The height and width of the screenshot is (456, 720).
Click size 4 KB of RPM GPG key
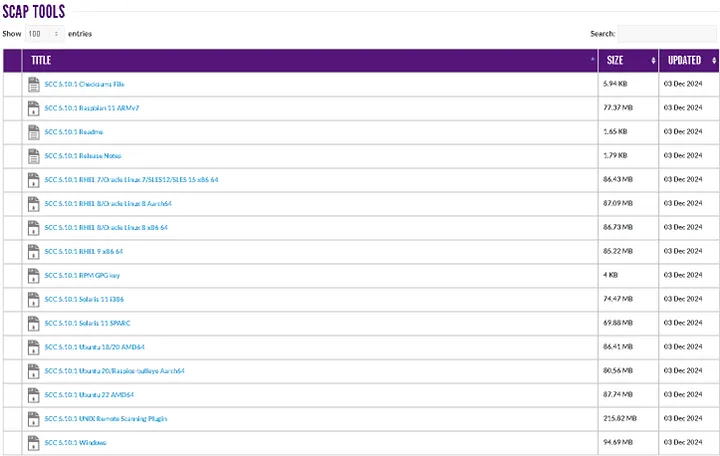(610, 275)
